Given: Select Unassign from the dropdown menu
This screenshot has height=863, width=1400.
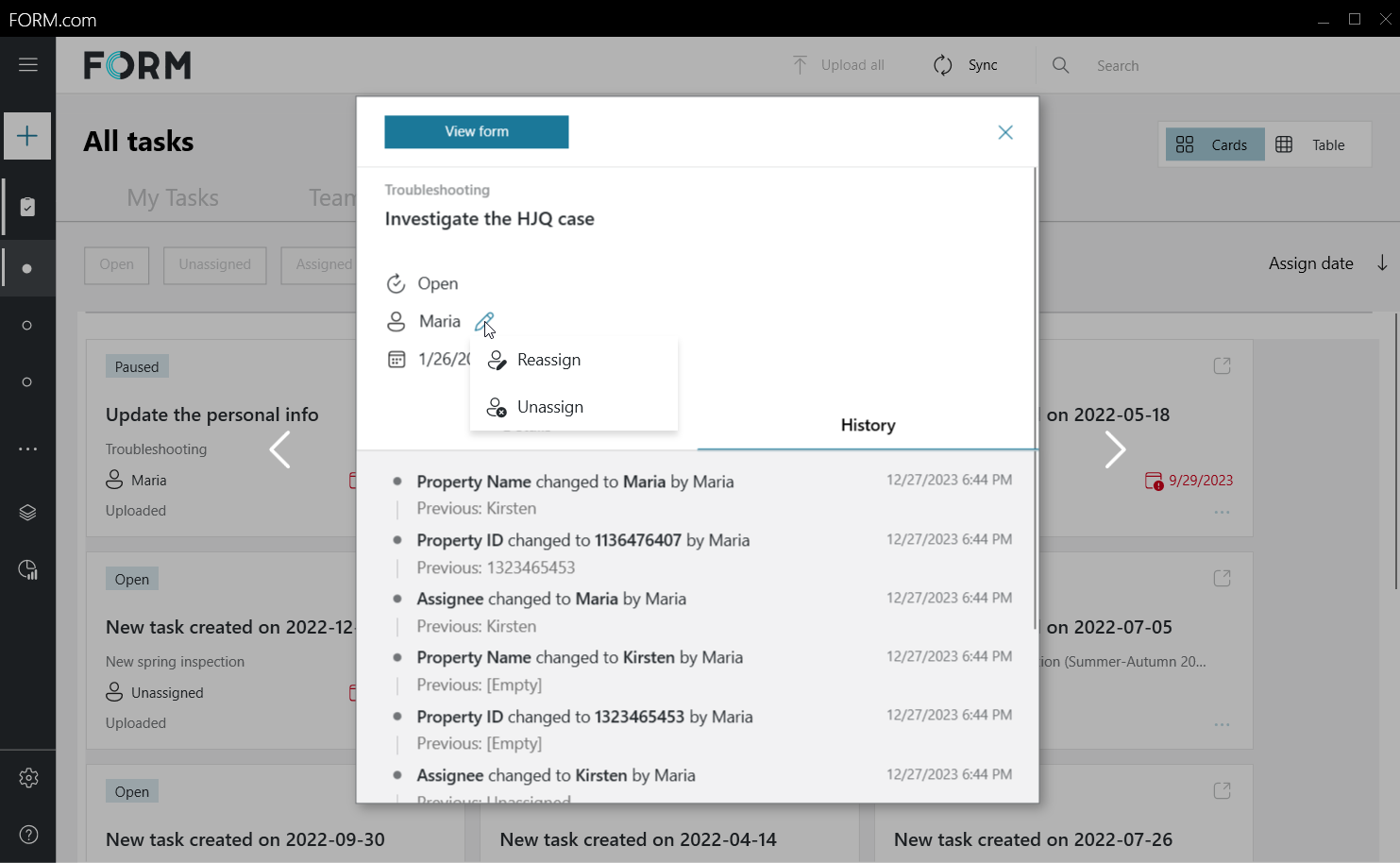Looking at the screenshot, I should 549,407.
